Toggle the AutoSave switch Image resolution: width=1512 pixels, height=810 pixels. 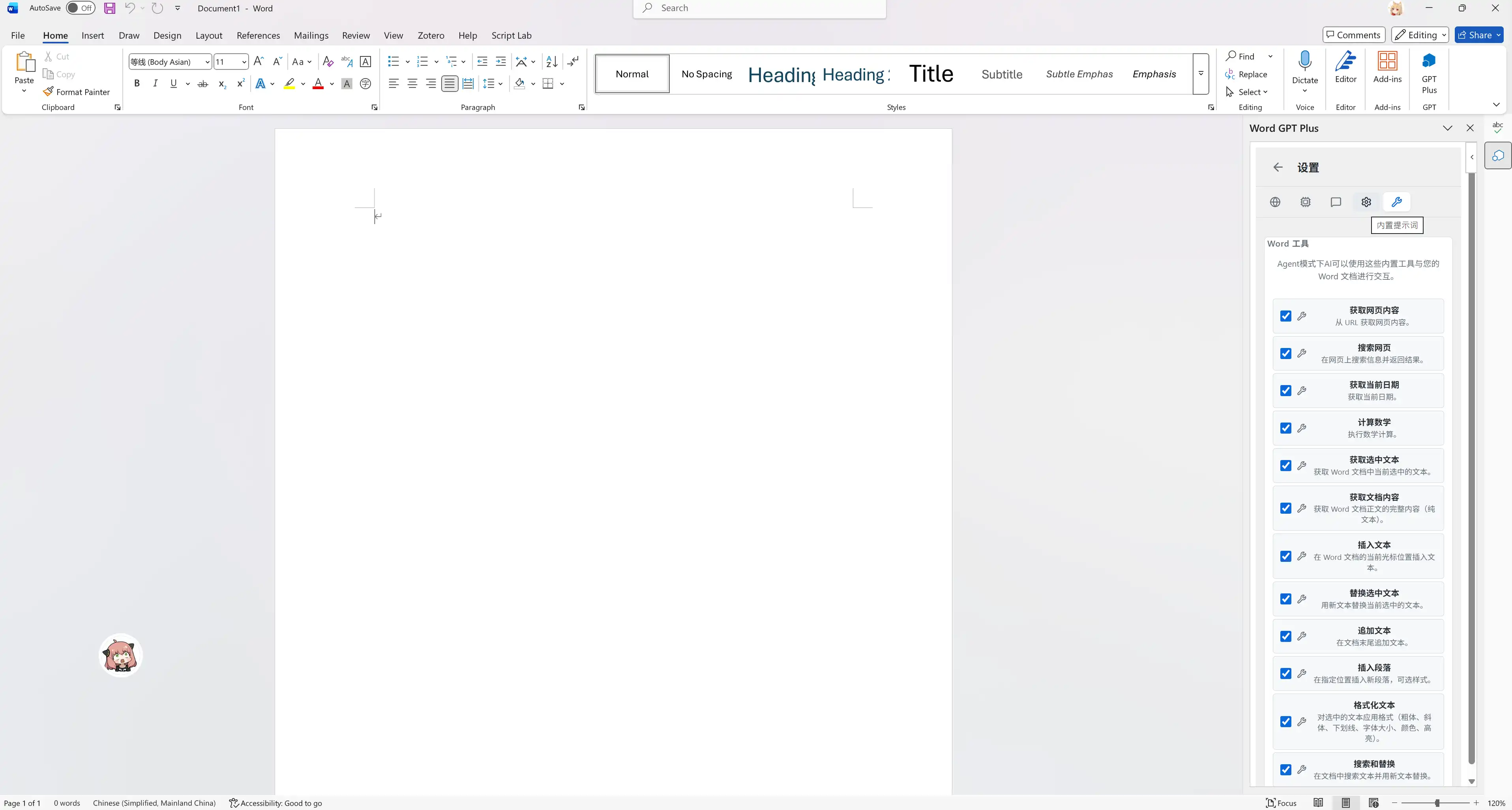pyautogui.click(x=81, y=8)
